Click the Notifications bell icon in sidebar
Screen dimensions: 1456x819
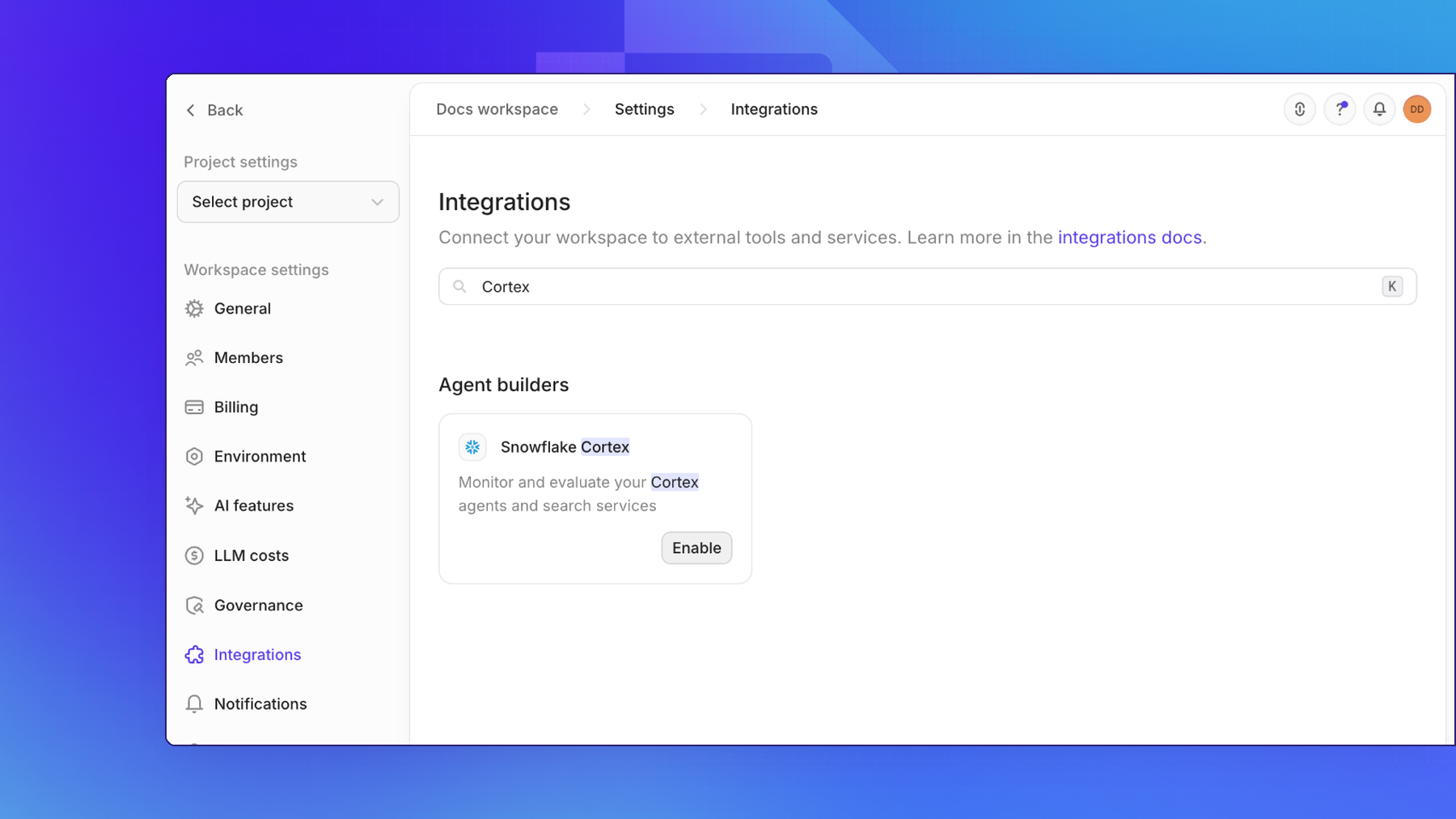pyautogui.click(x=194, y=704)
